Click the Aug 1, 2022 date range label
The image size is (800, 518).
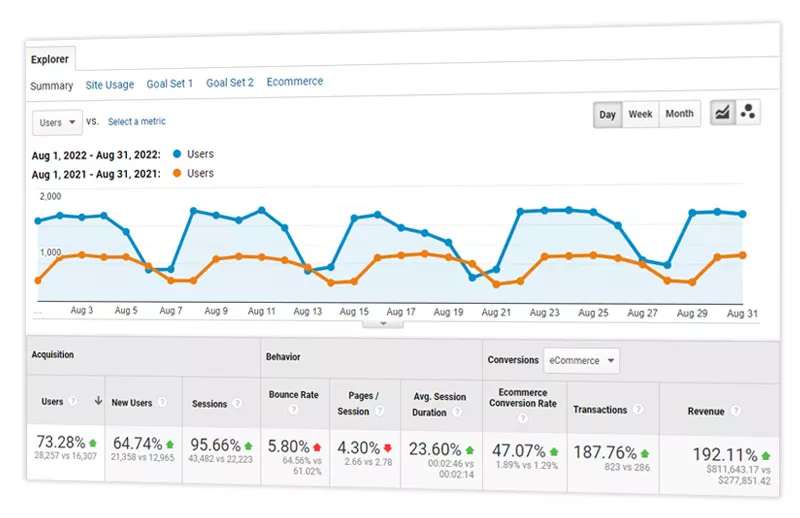96,155
